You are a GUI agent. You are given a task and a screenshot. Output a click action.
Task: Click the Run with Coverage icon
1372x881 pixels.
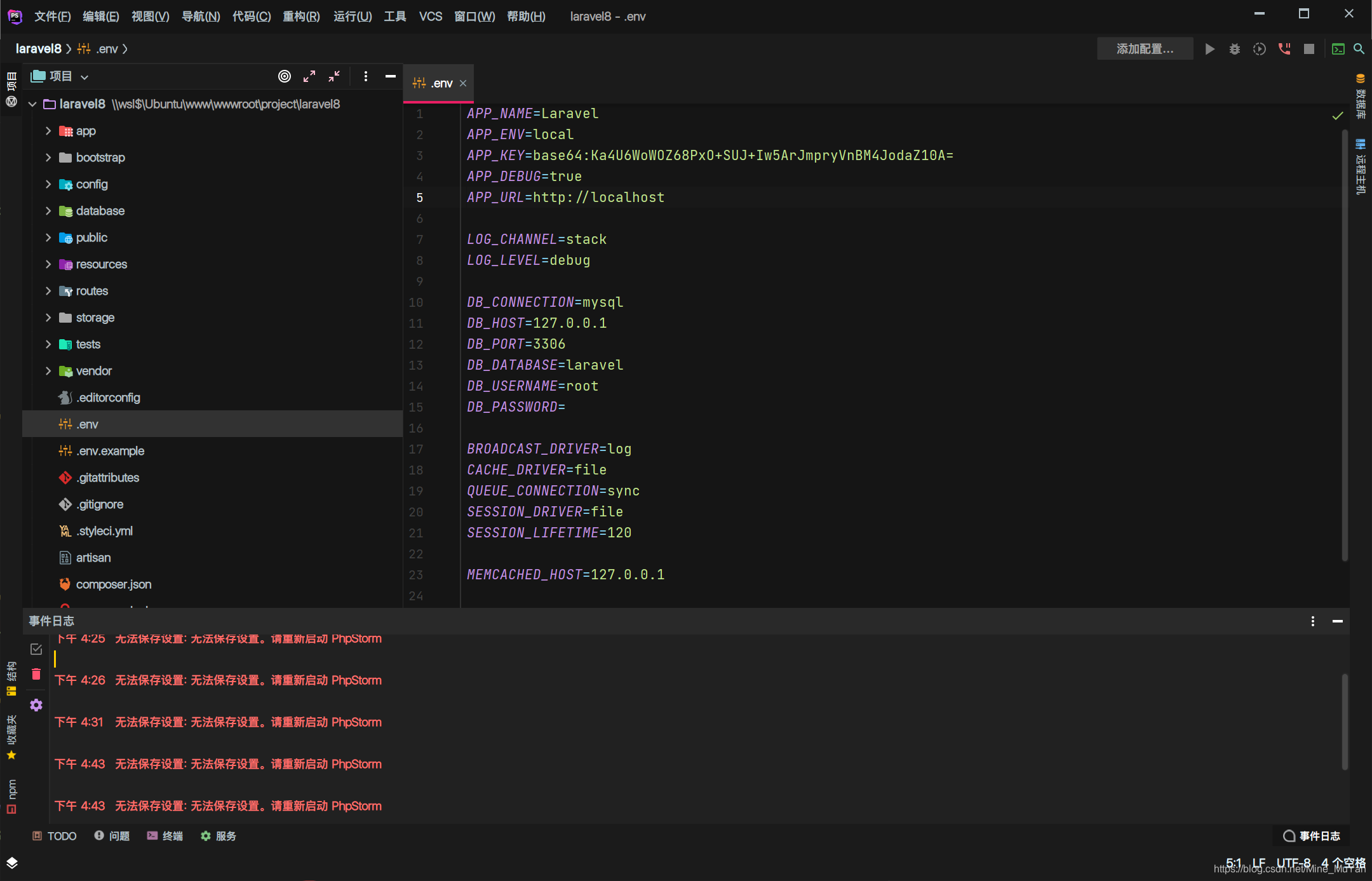1260,49
